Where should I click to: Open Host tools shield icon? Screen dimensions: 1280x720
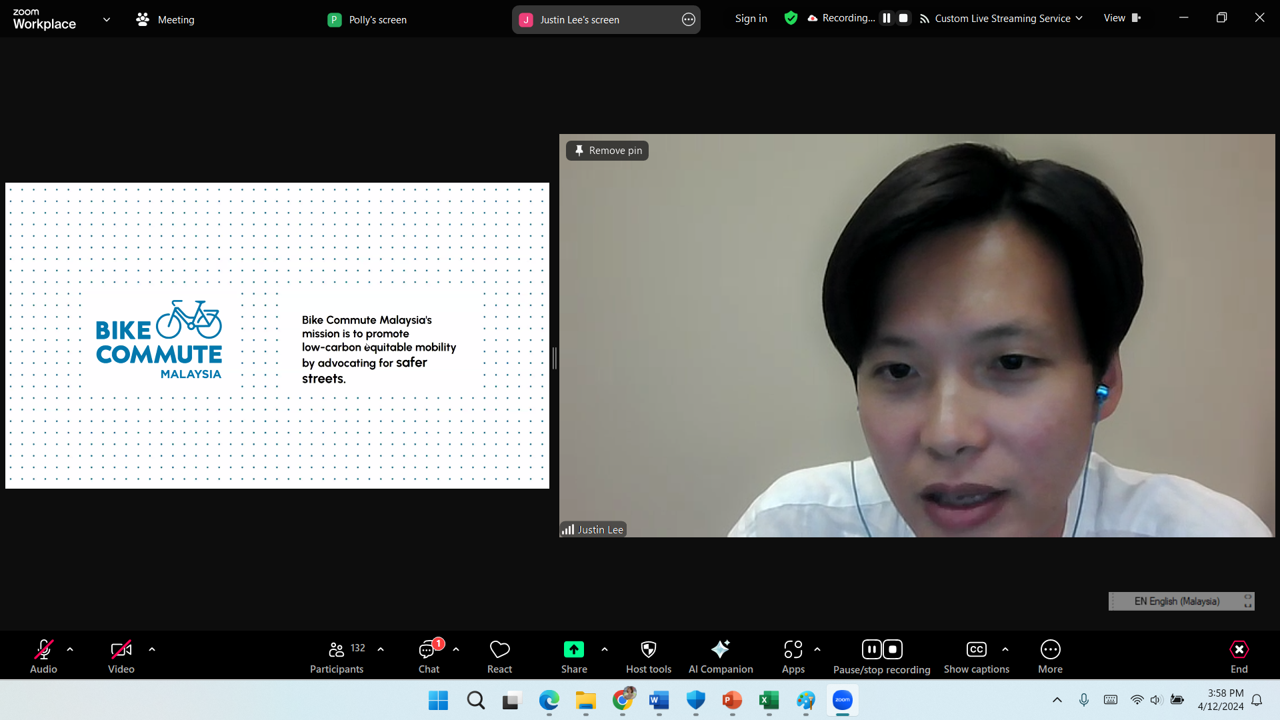point(648,656)
